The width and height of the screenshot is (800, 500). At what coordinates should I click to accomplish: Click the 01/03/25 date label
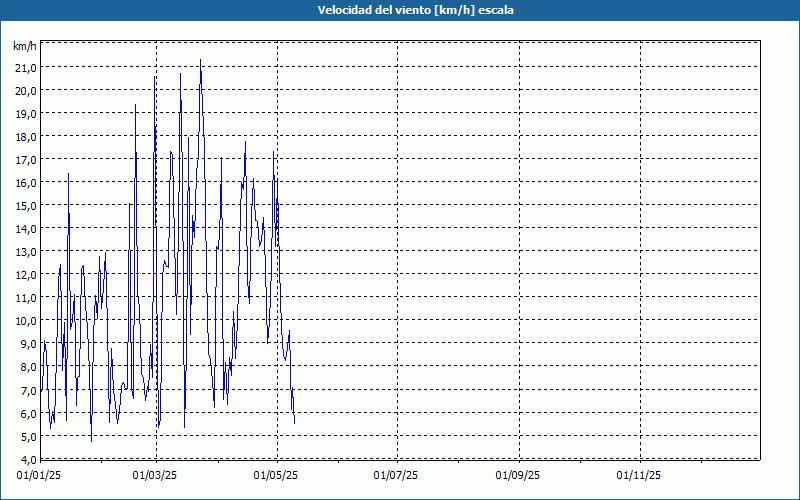155,476
